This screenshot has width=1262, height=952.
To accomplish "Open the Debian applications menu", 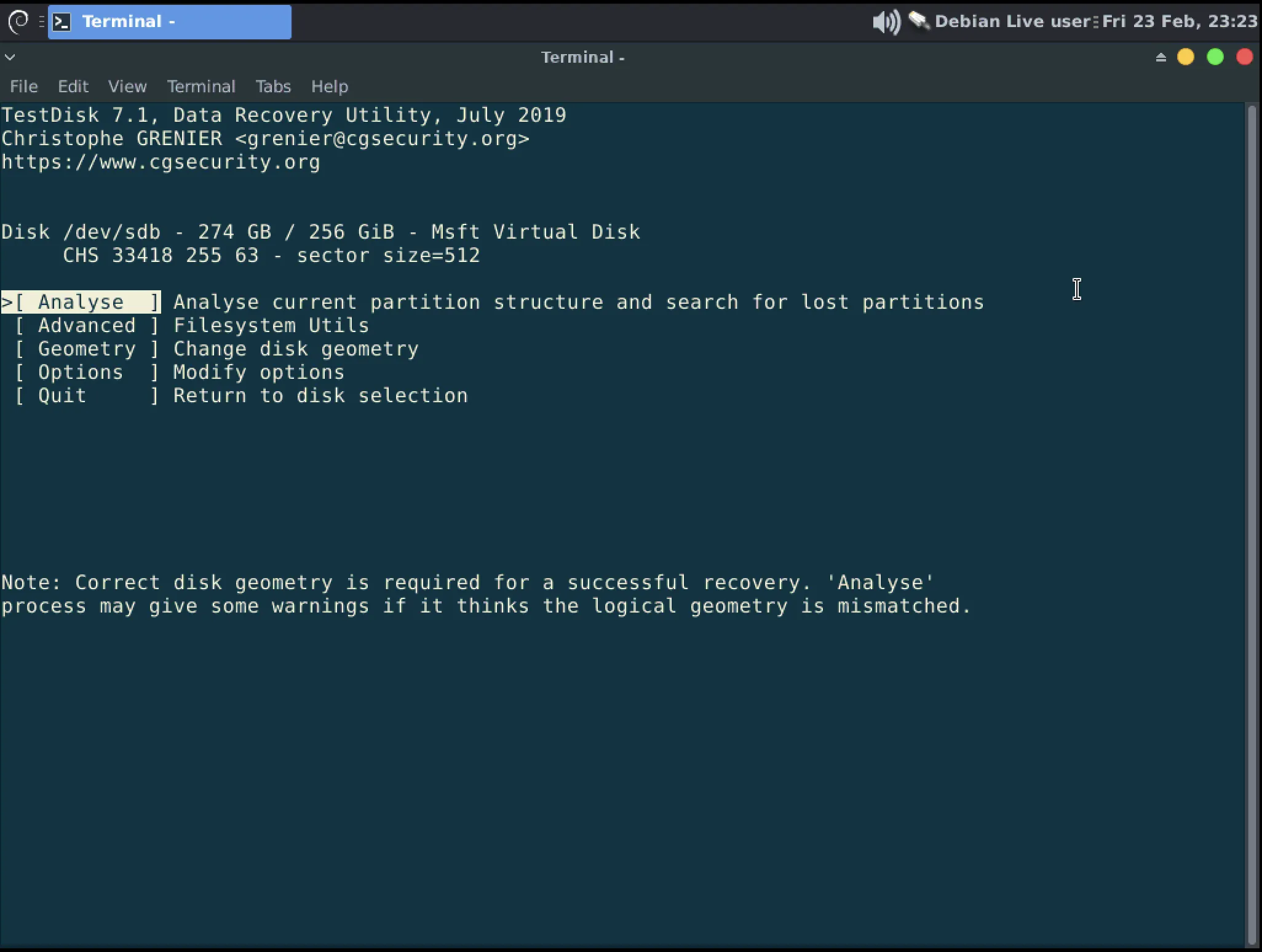I will 18,22.
